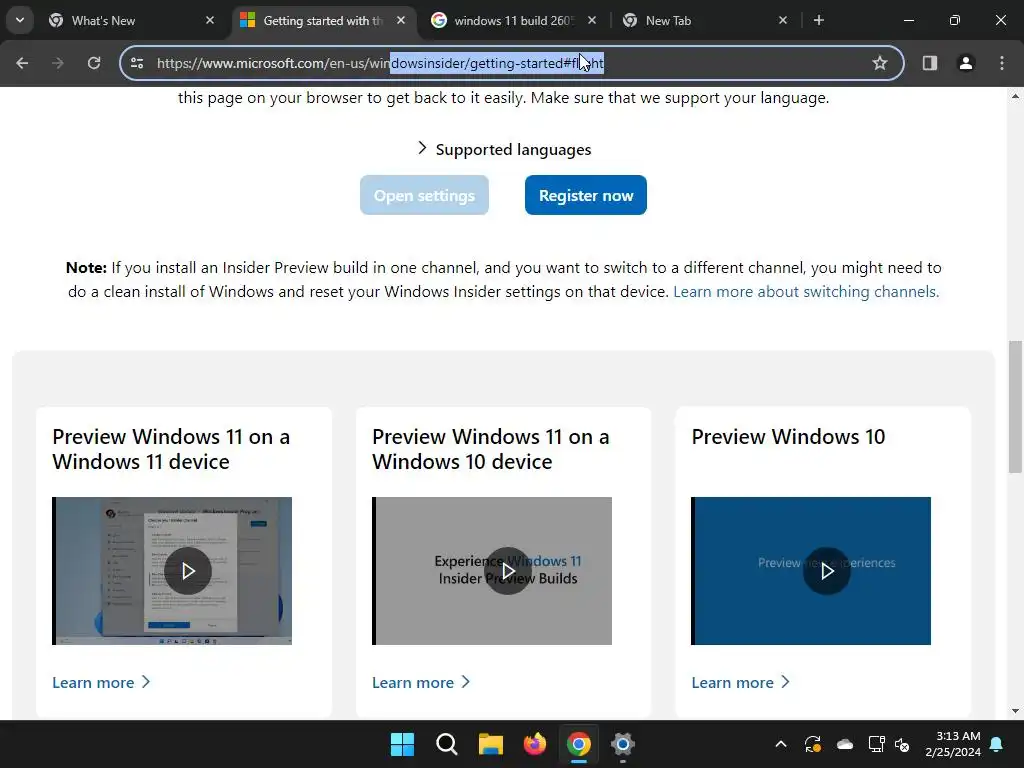
Task: Close the New Tab tab
Action: [x=783, y=21]
